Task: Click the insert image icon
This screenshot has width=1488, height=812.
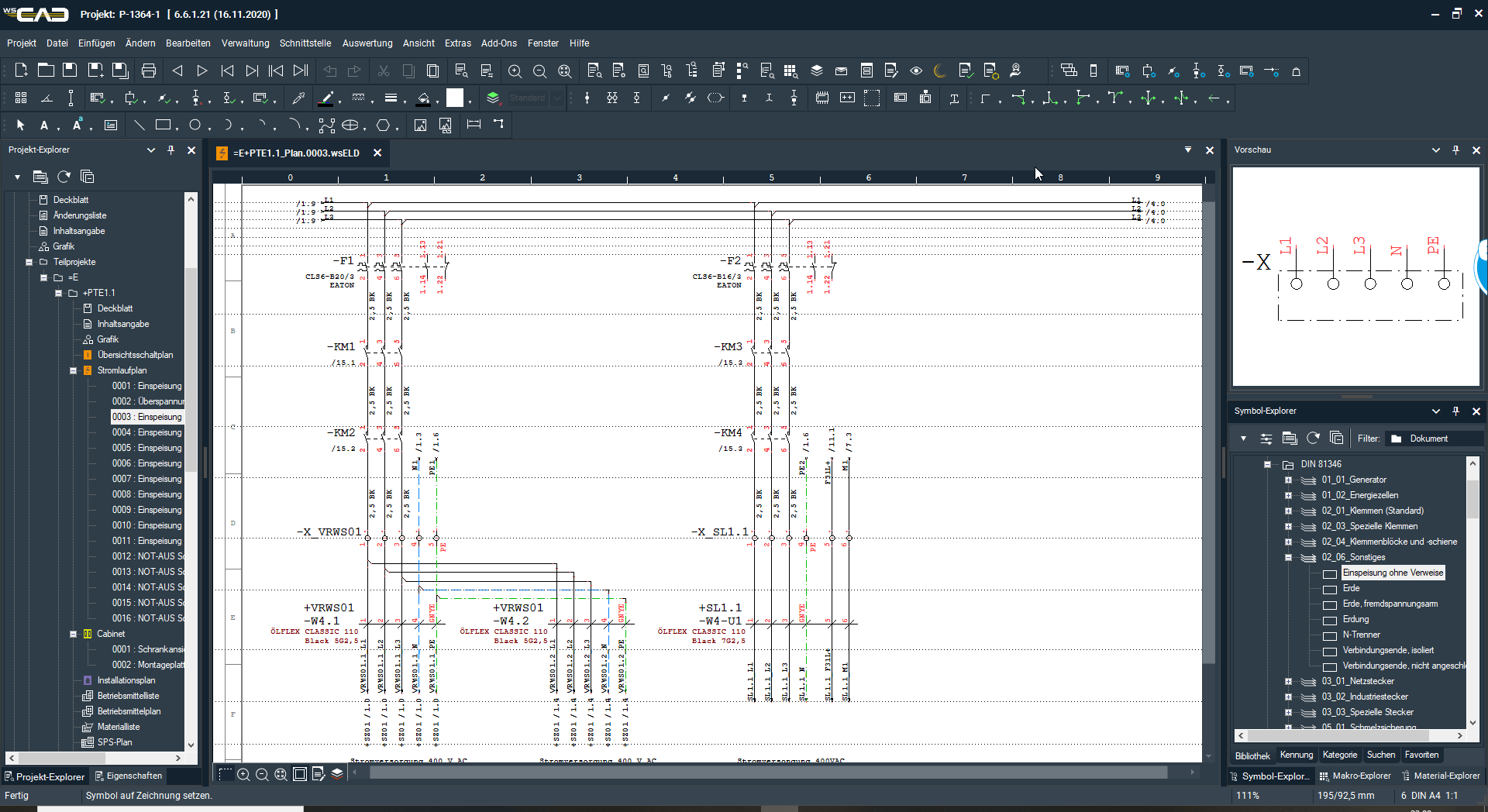Action: click(420, 125)
